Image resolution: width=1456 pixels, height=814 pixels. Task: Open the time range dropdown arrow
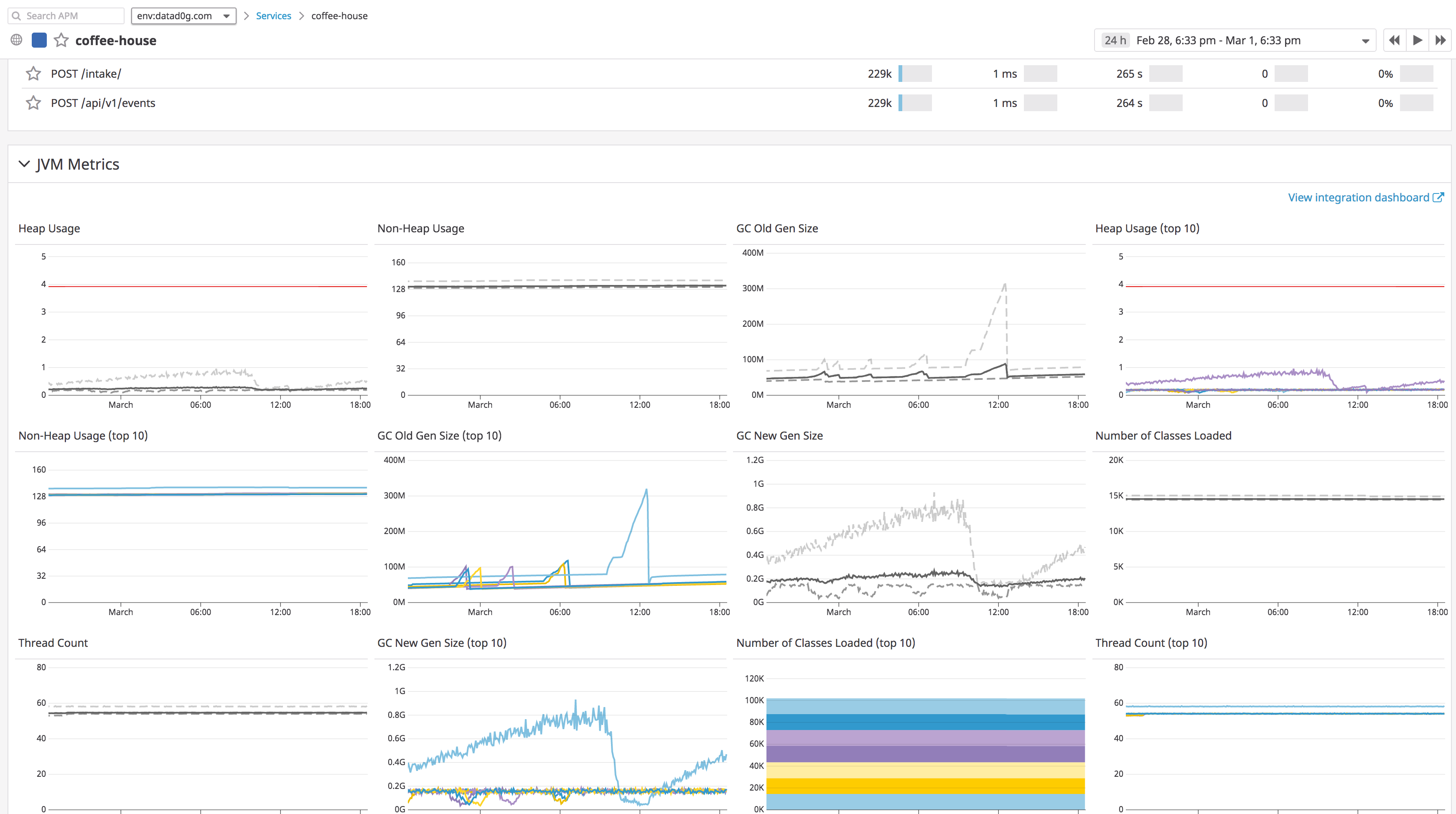[x=1365, y=41]
